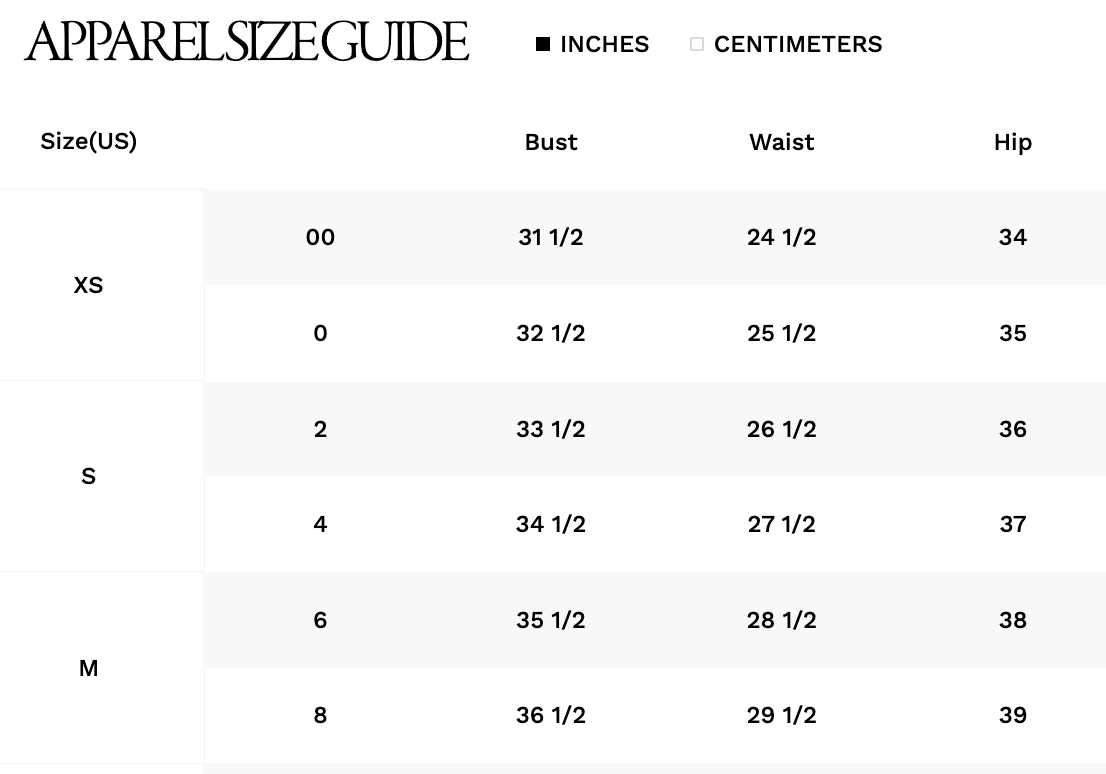
Task: Click the Size(US) column header
Action: point(88,141)
